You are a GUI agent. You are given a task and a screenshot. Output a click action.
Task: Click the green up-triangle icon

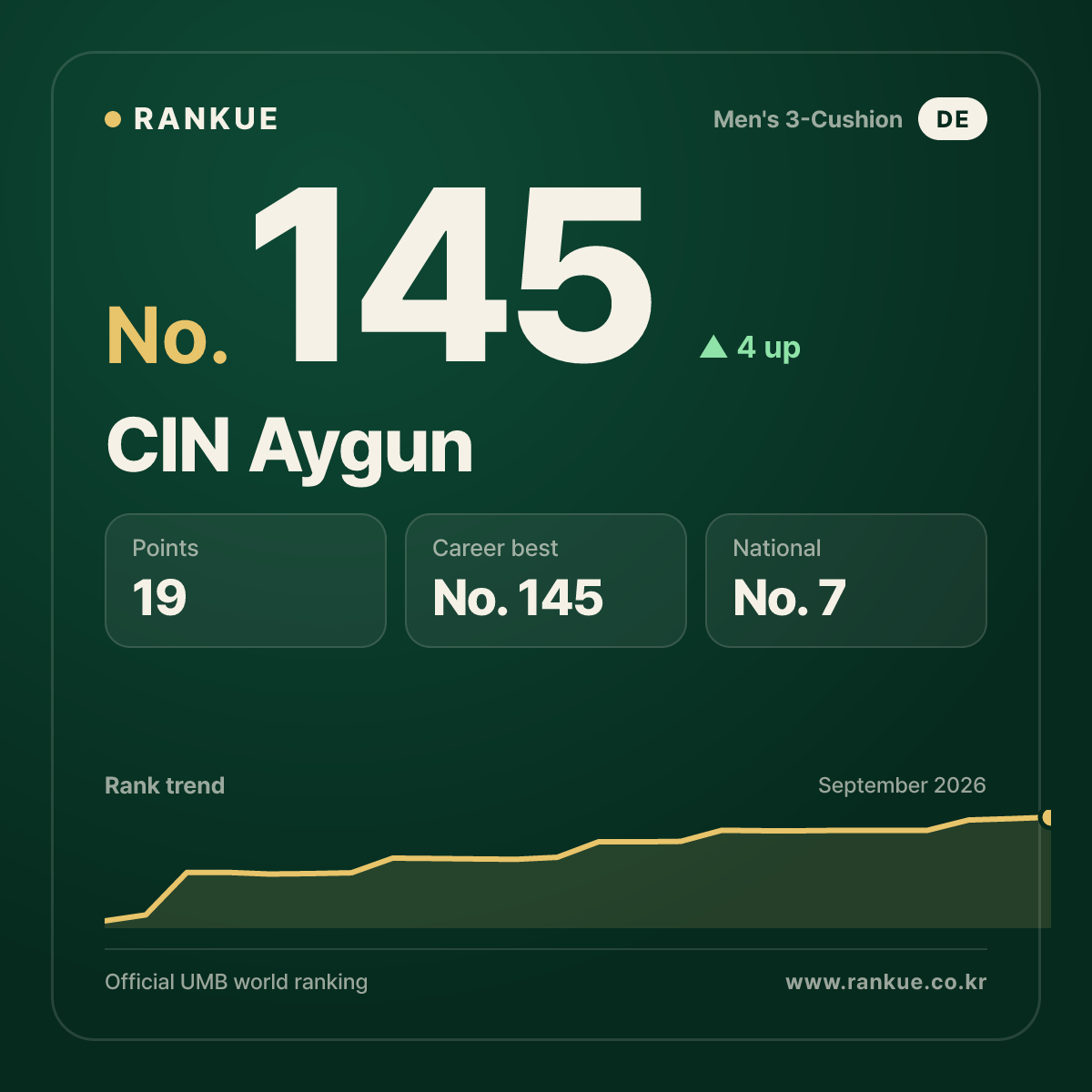713,347
